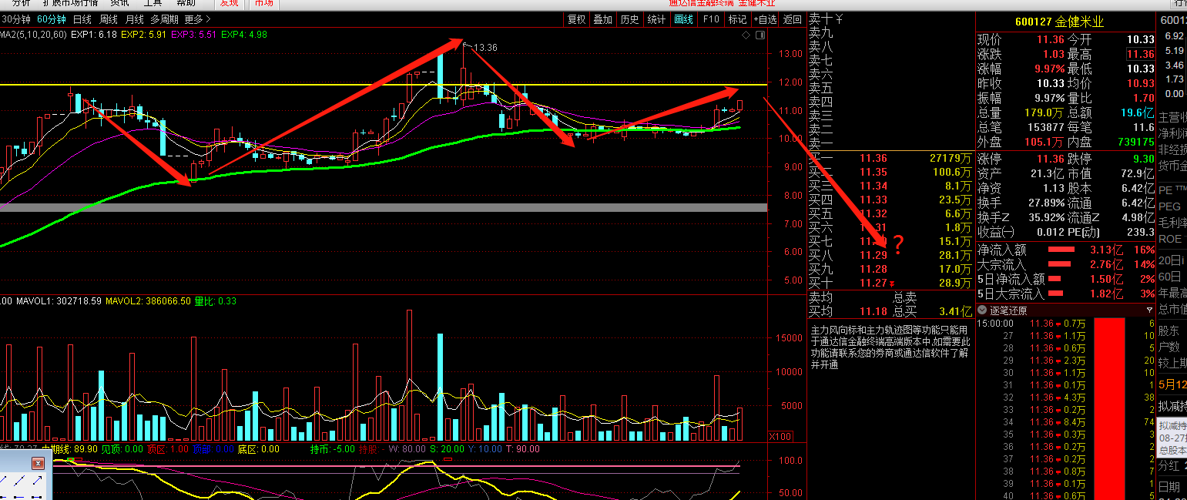Click the 量比: 0.33 label
This screenshot has height=500, width=1187.
(216, 301)
